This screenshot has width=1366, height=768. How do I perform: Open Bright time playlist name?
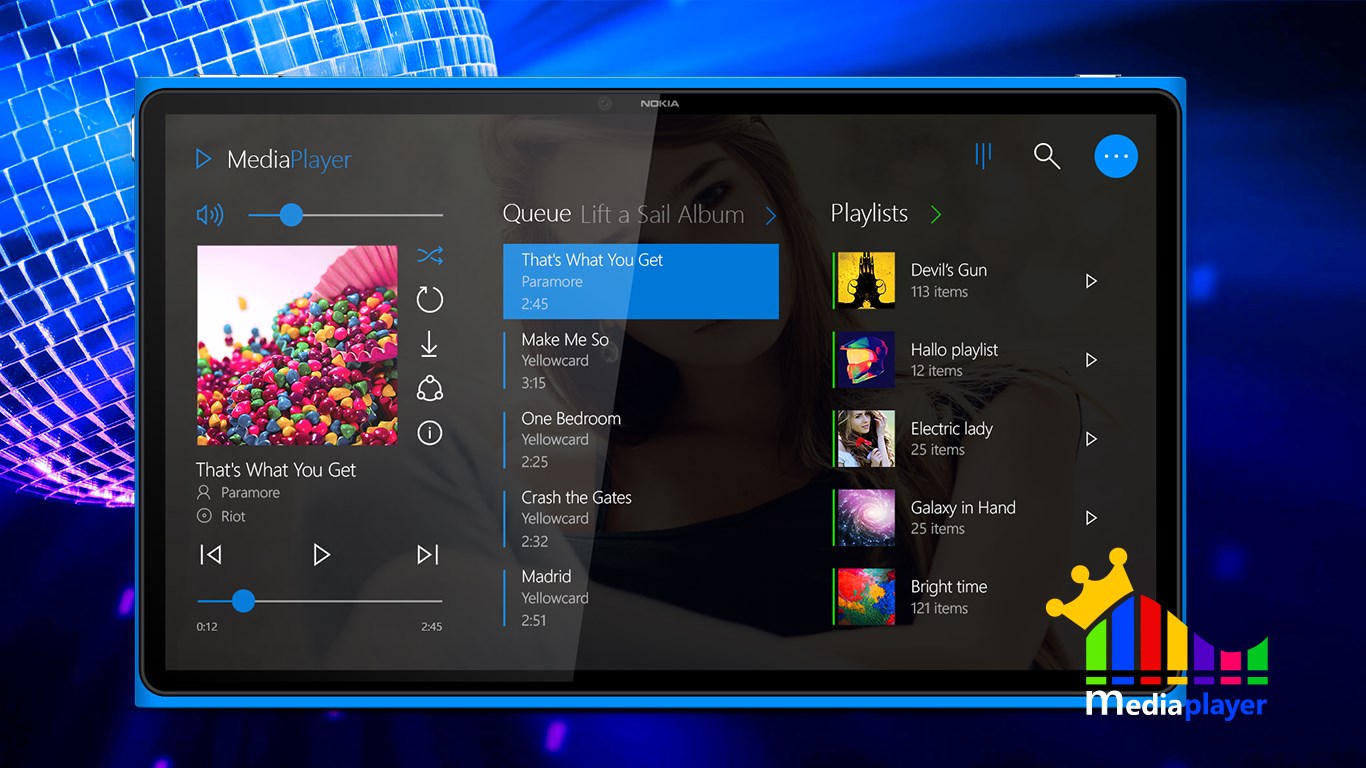pyautogui.click(x=949, y=587)
